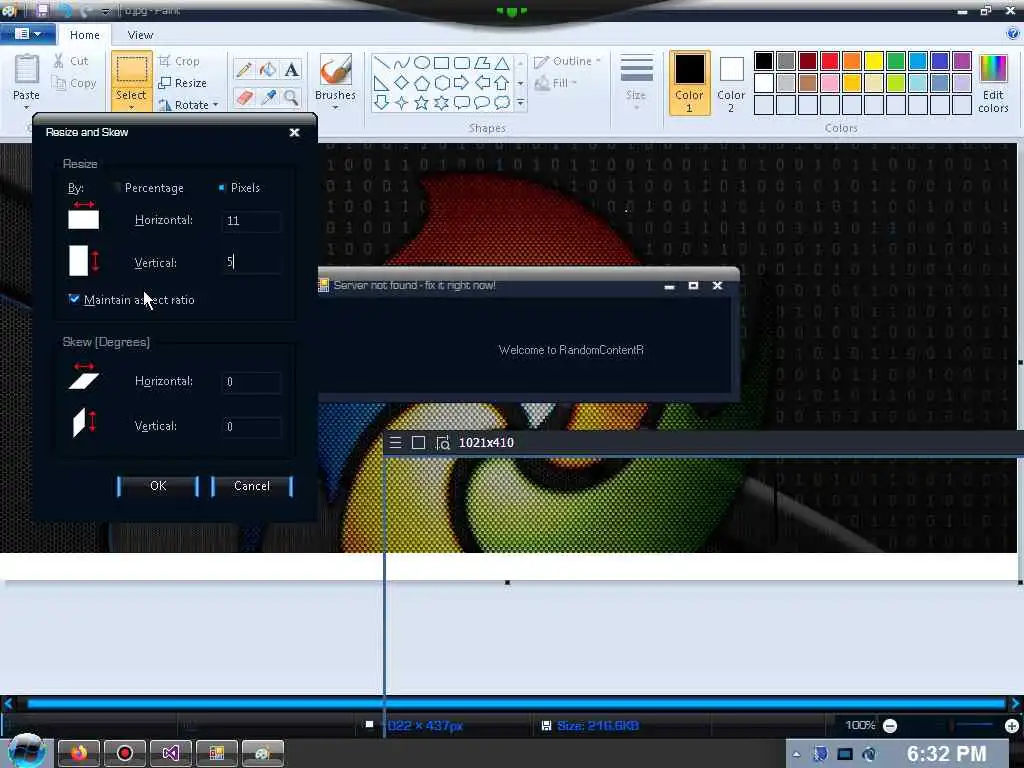Select the Line shape
Screen dimensions: 1024x768
coord(382,63)
